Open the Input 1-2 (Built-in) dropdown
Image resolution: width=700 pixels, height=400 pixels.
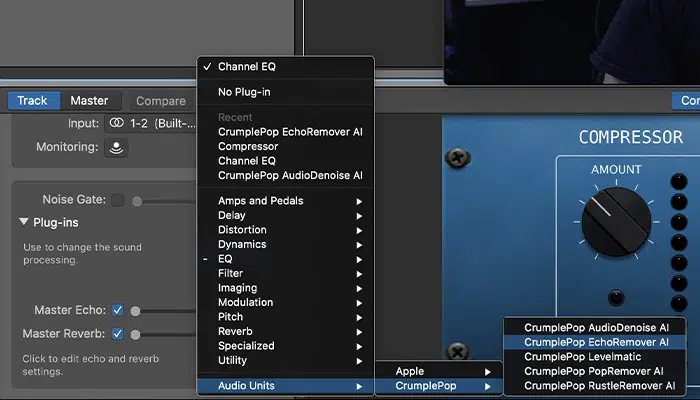[x=150, y=123]
